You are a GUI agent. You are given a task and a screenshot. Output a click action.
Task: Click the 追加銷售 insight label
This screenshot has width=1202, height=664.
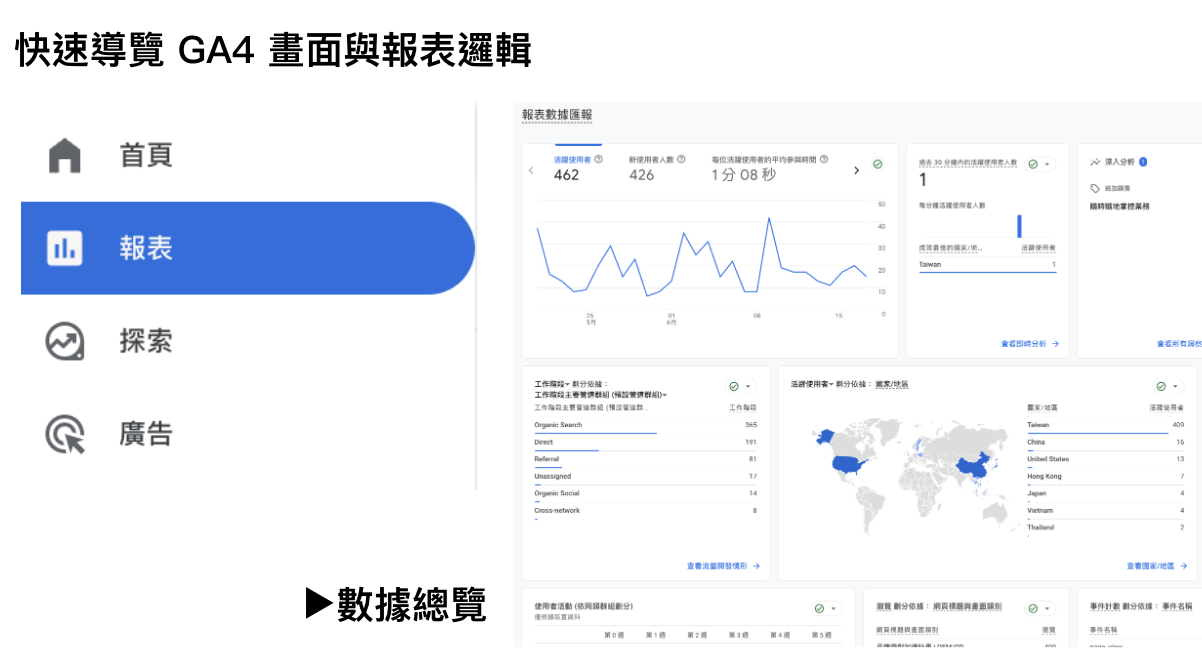1118,187
